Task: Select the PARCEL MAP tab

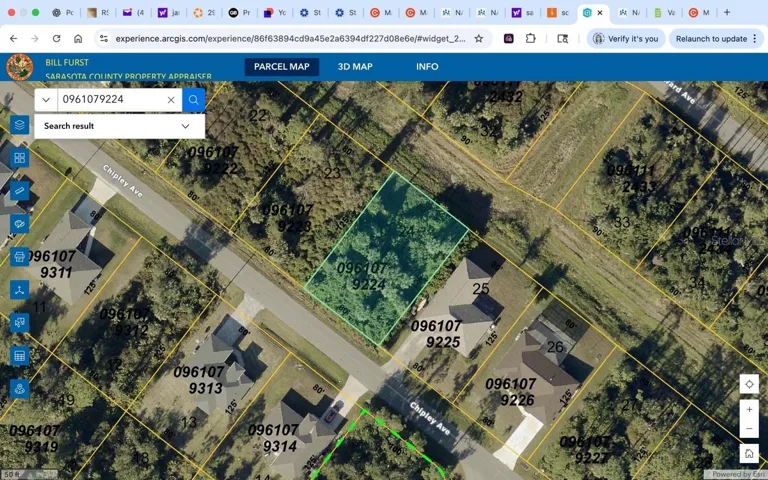Action: (x=281, y=67)
